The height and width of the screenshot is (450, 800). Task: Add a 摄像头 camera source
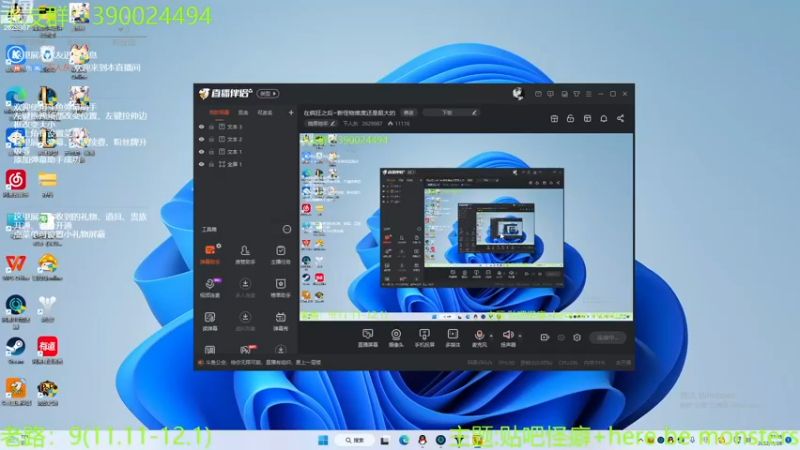[396, 338]
